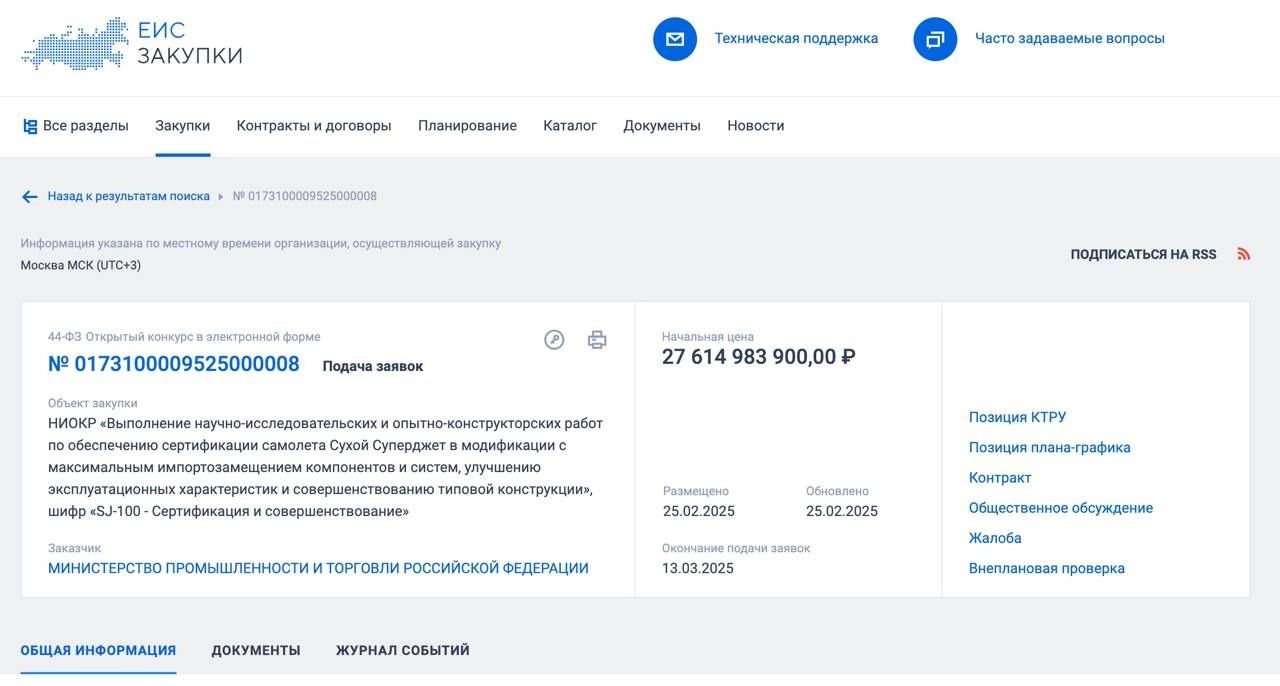Open purchase № 0173100009525000008 link
Image resolution: width=1280 pixels, height=686 pixels.
point(174,364)
